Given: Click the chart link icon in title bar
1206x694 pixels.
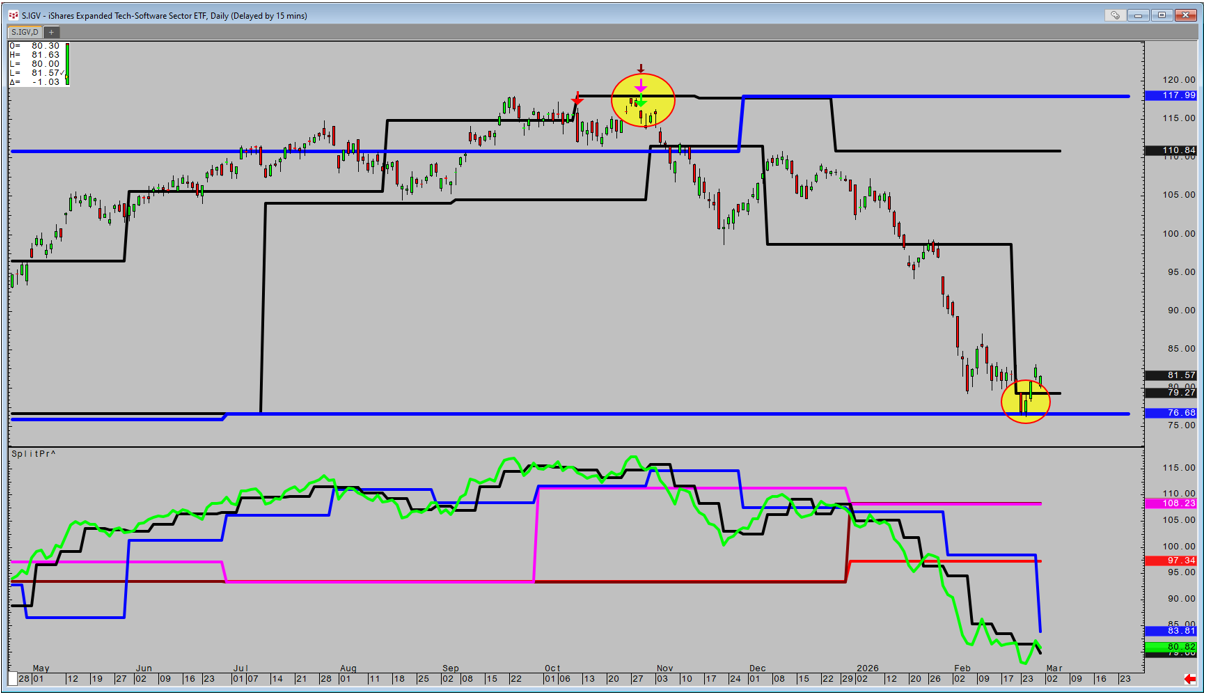Looking at the screenshot, I should 1115,15.
